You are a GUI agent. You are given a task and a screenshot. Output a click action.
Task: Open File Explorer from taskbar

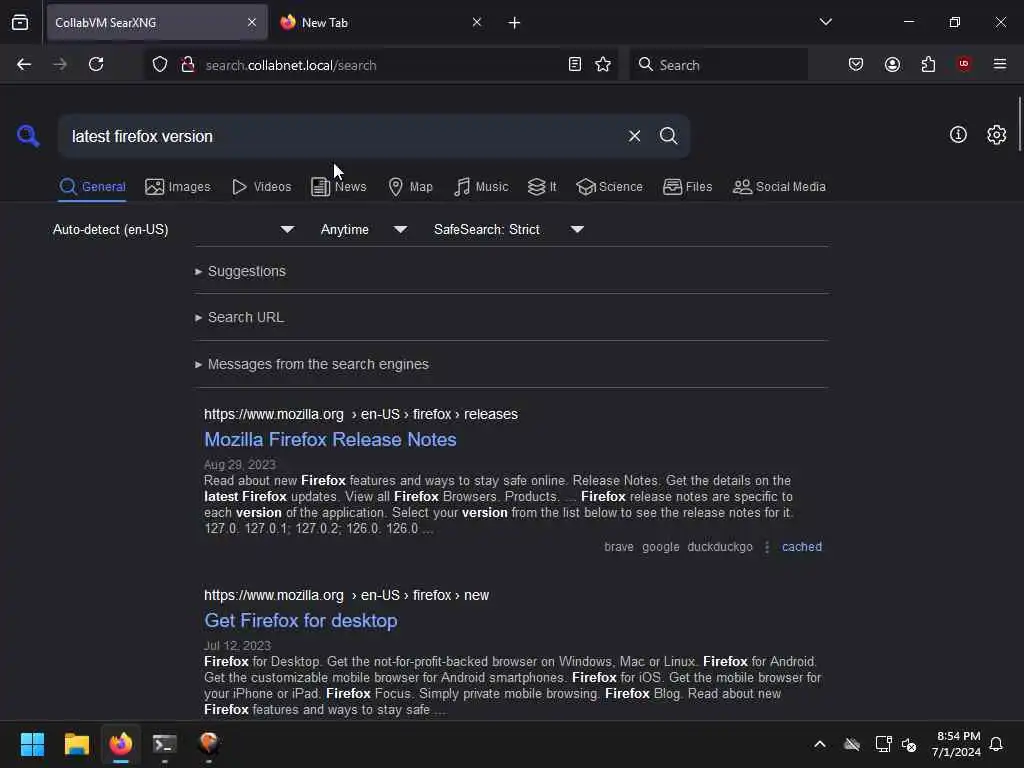(x=76, y=744)
